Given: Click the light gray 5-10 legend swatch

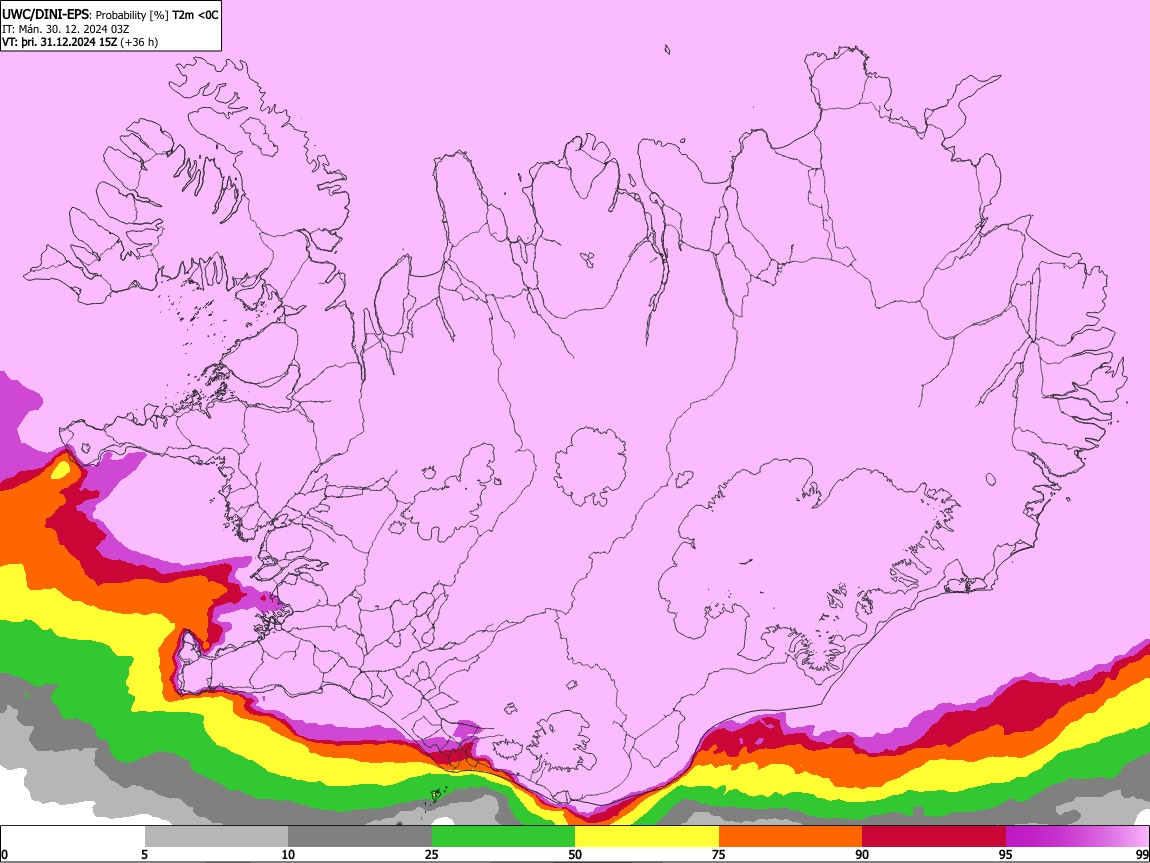Looking at the screenshot, I should 216,837.
